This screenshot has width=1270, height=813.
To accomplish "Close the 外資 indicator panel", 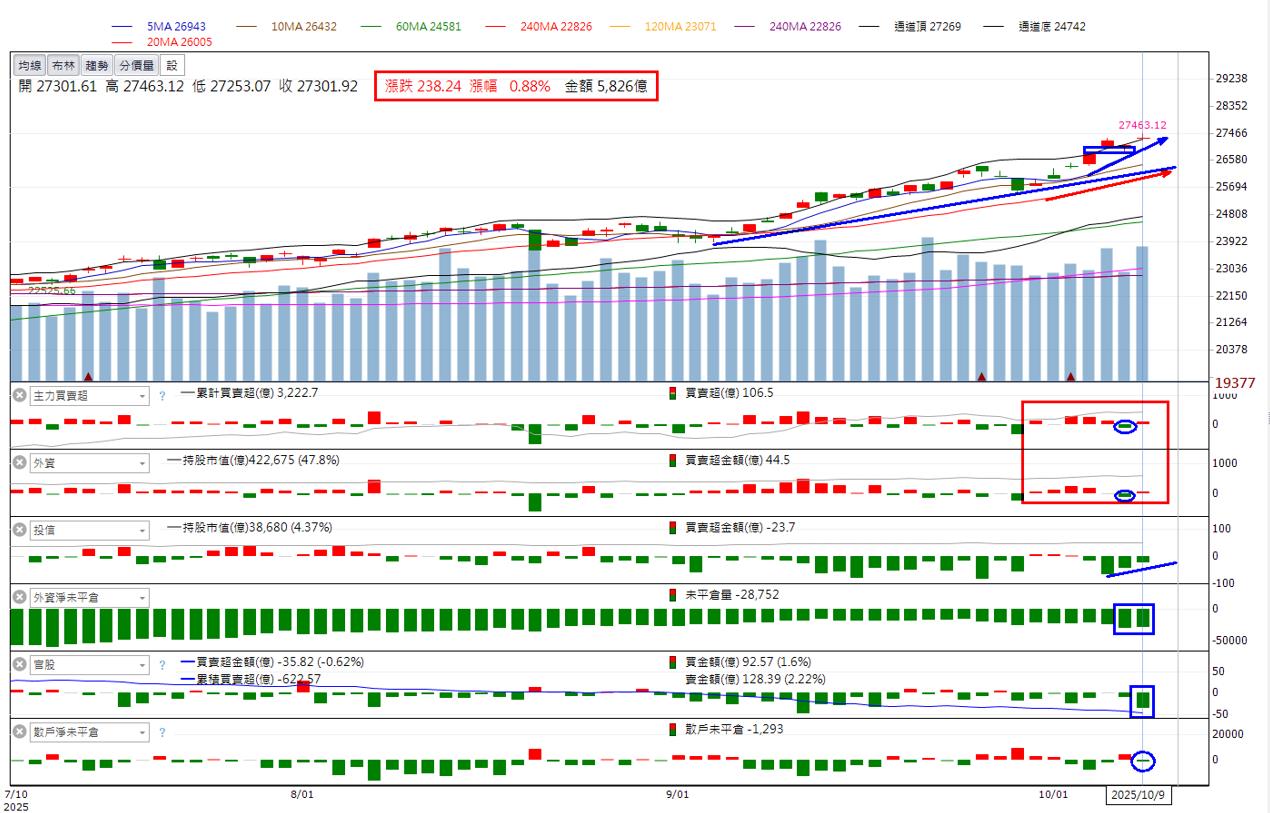I will click(19, 462).
